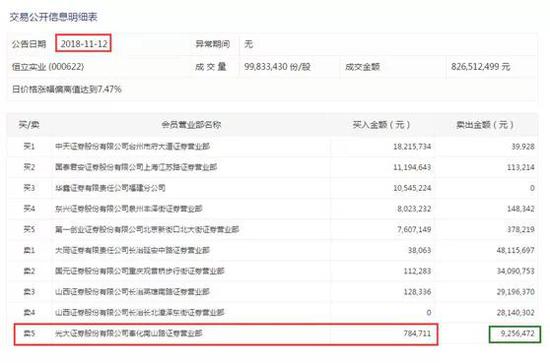Click the 异常期间 label

tap(213, 44)
